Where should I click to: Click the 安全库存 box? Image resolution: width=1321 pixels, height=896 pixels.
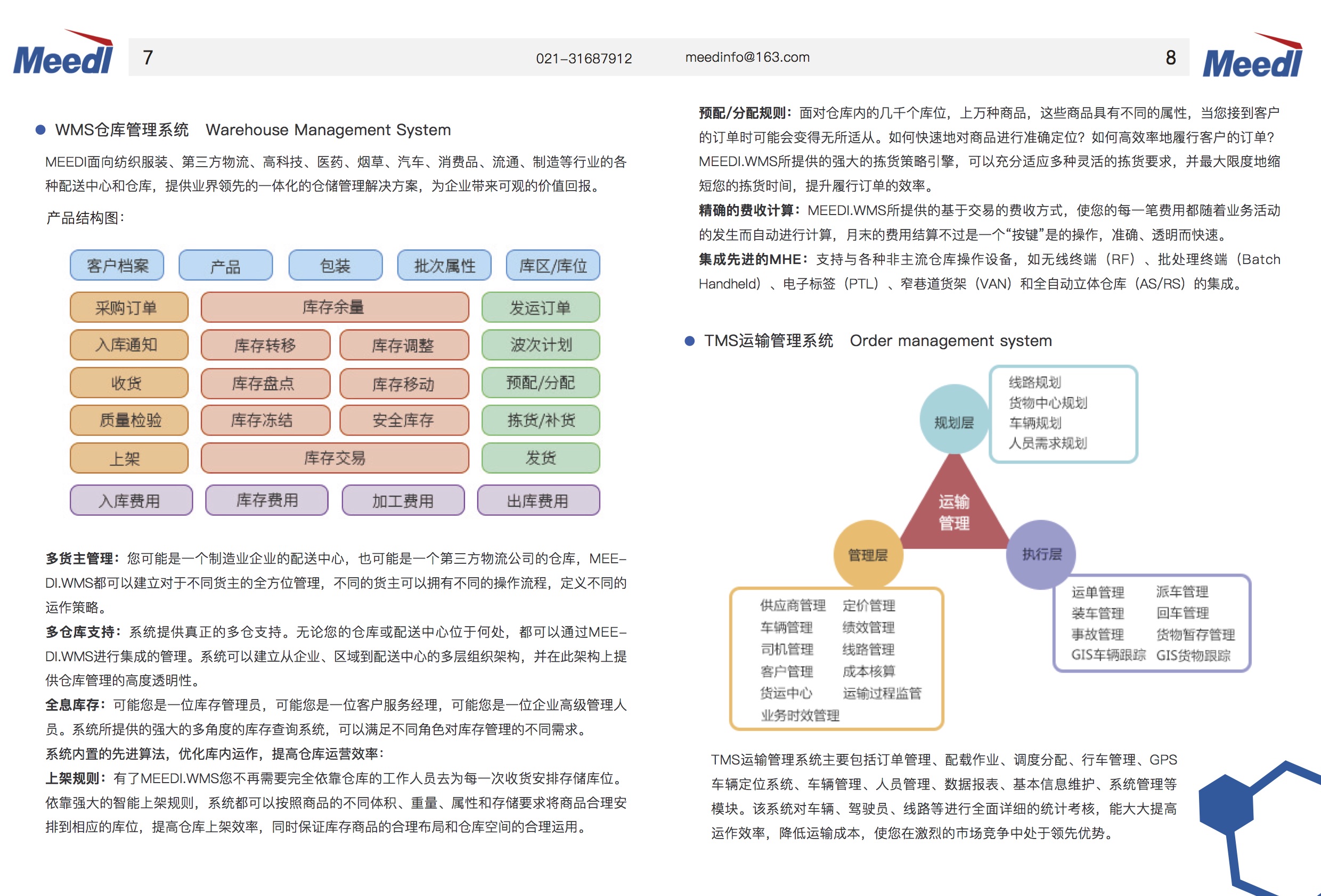pos(404,421)
